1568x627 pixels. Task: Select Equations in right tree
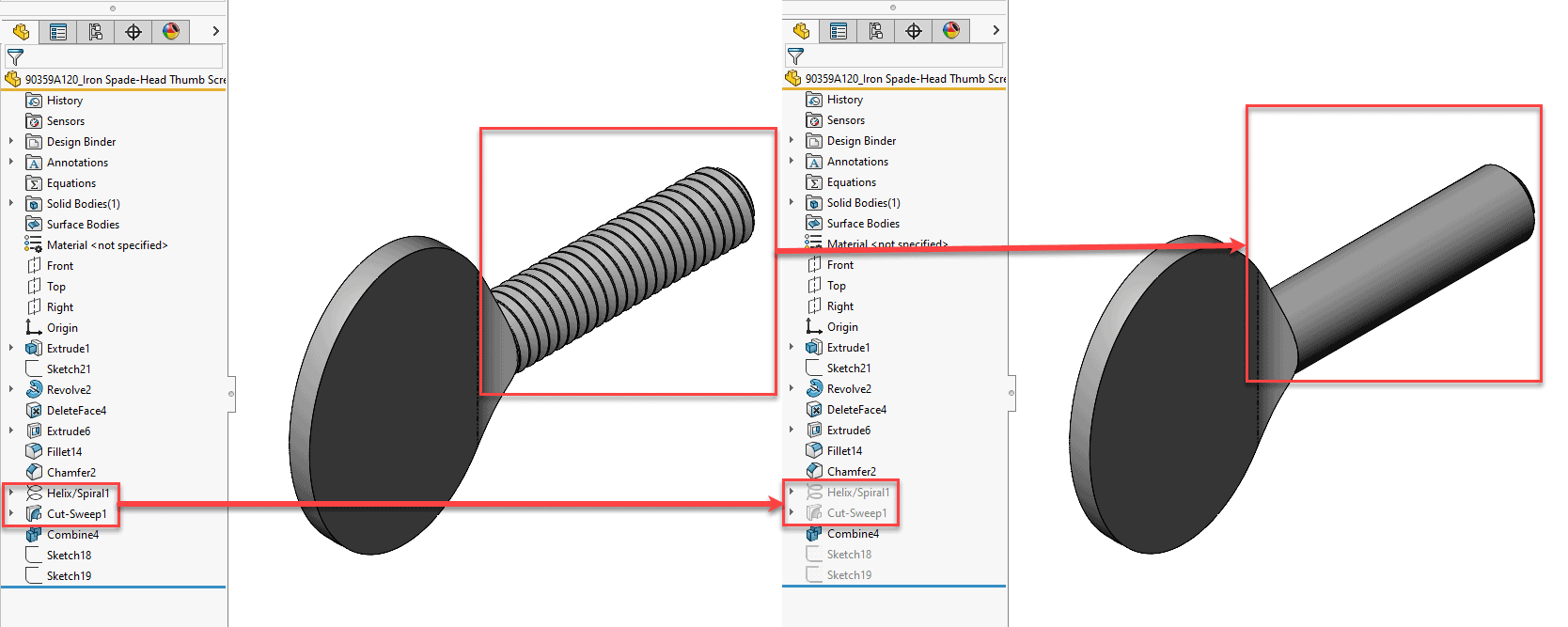point(852,182)
